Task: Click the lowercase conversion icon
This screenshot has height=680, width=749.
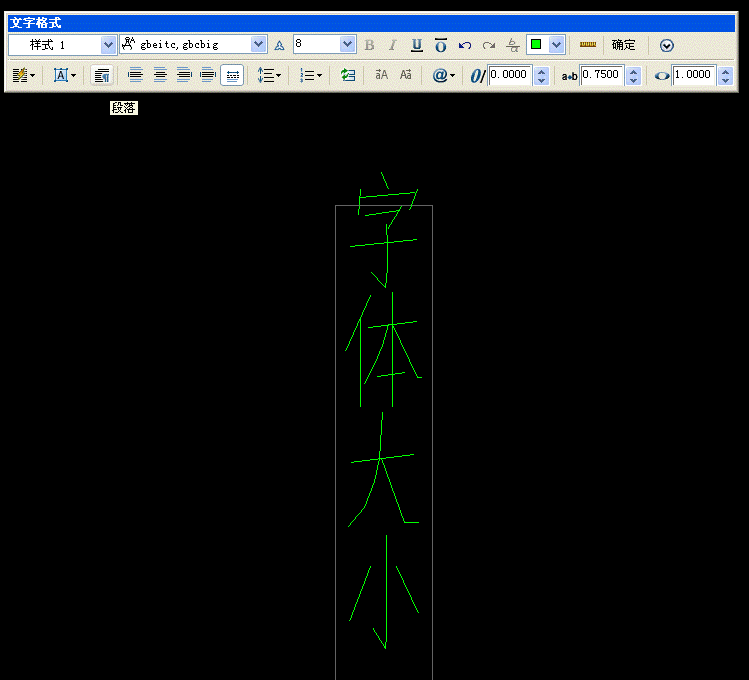Action: coord(406,75)
